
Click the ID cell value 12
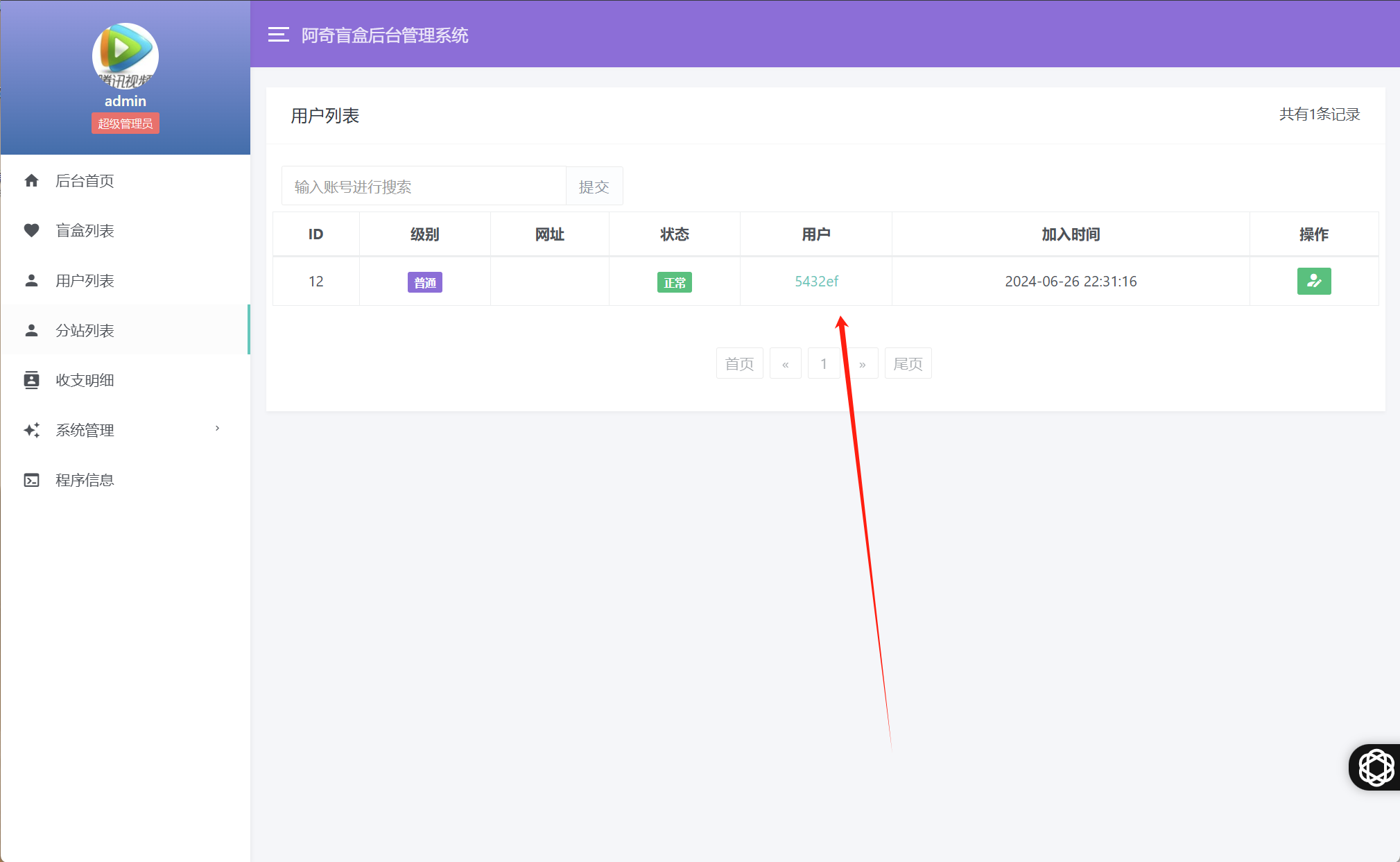pos(316,281)
